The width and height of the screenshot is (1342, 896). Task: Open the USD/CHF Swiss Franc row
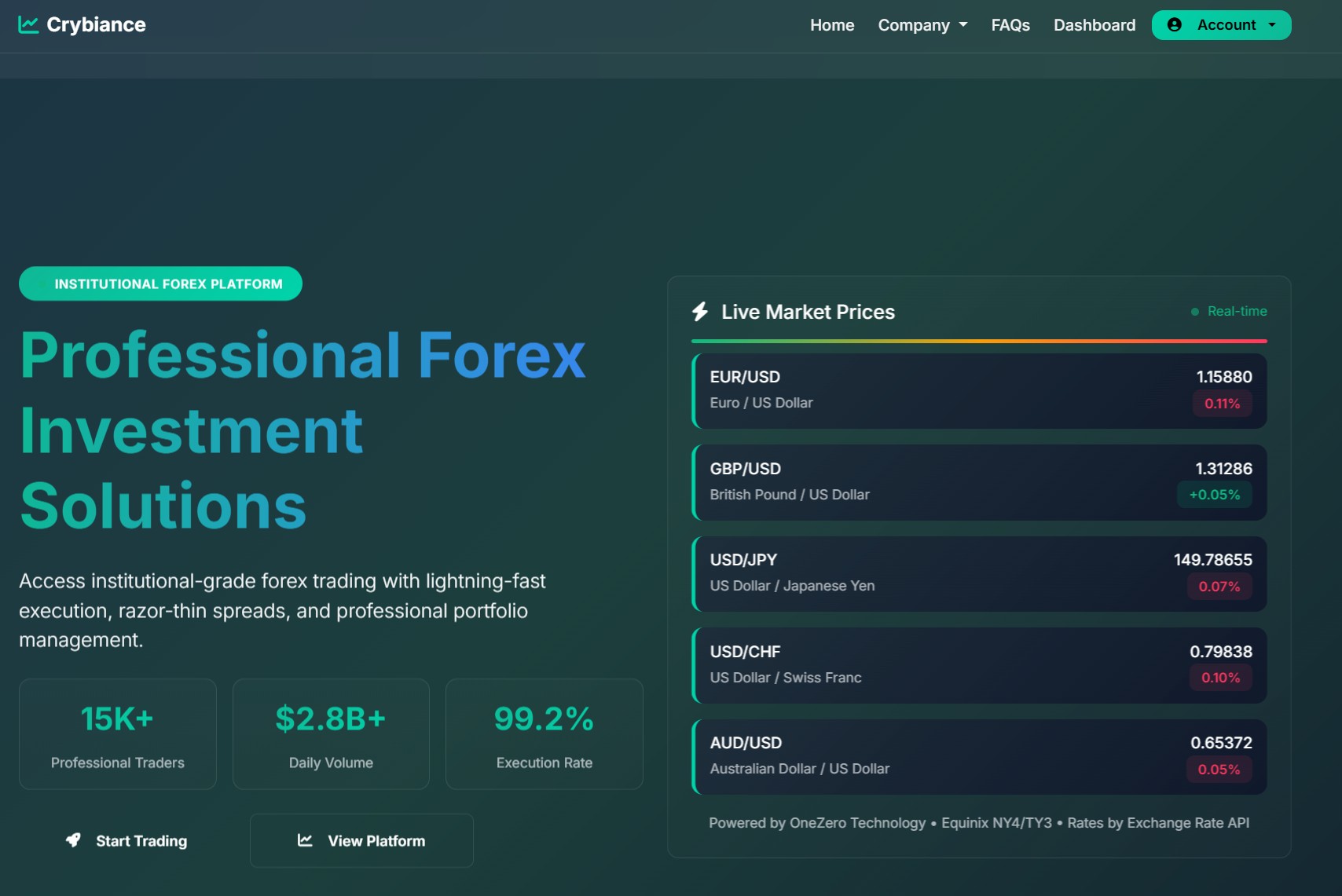(978, 665)
